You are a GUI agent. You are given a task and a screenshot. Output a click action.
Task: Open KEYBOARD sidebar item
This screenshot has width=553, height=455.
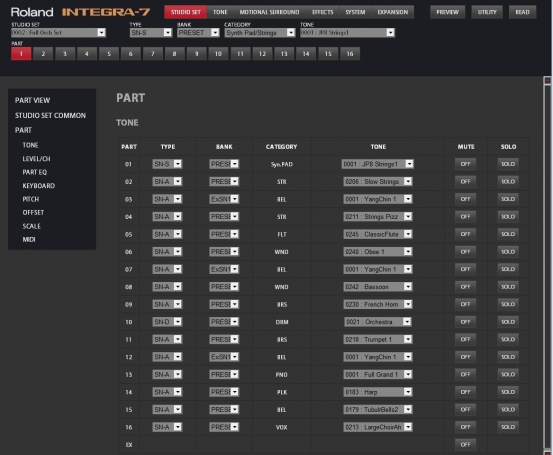pos(39,186)
